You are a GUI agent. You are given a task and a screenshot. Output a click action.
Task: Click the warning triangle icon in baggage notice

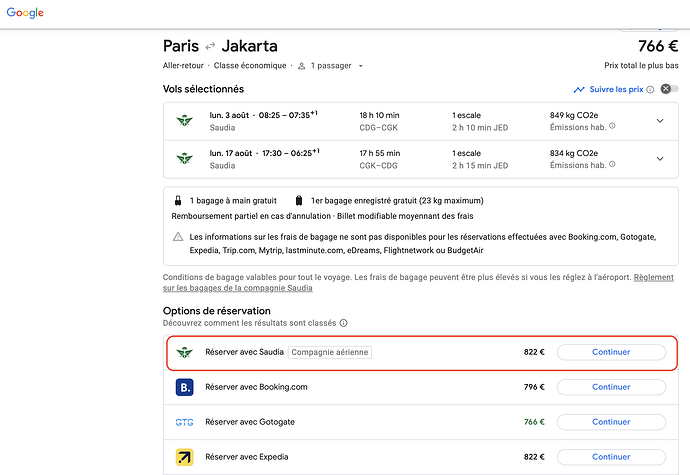point(178,237)
